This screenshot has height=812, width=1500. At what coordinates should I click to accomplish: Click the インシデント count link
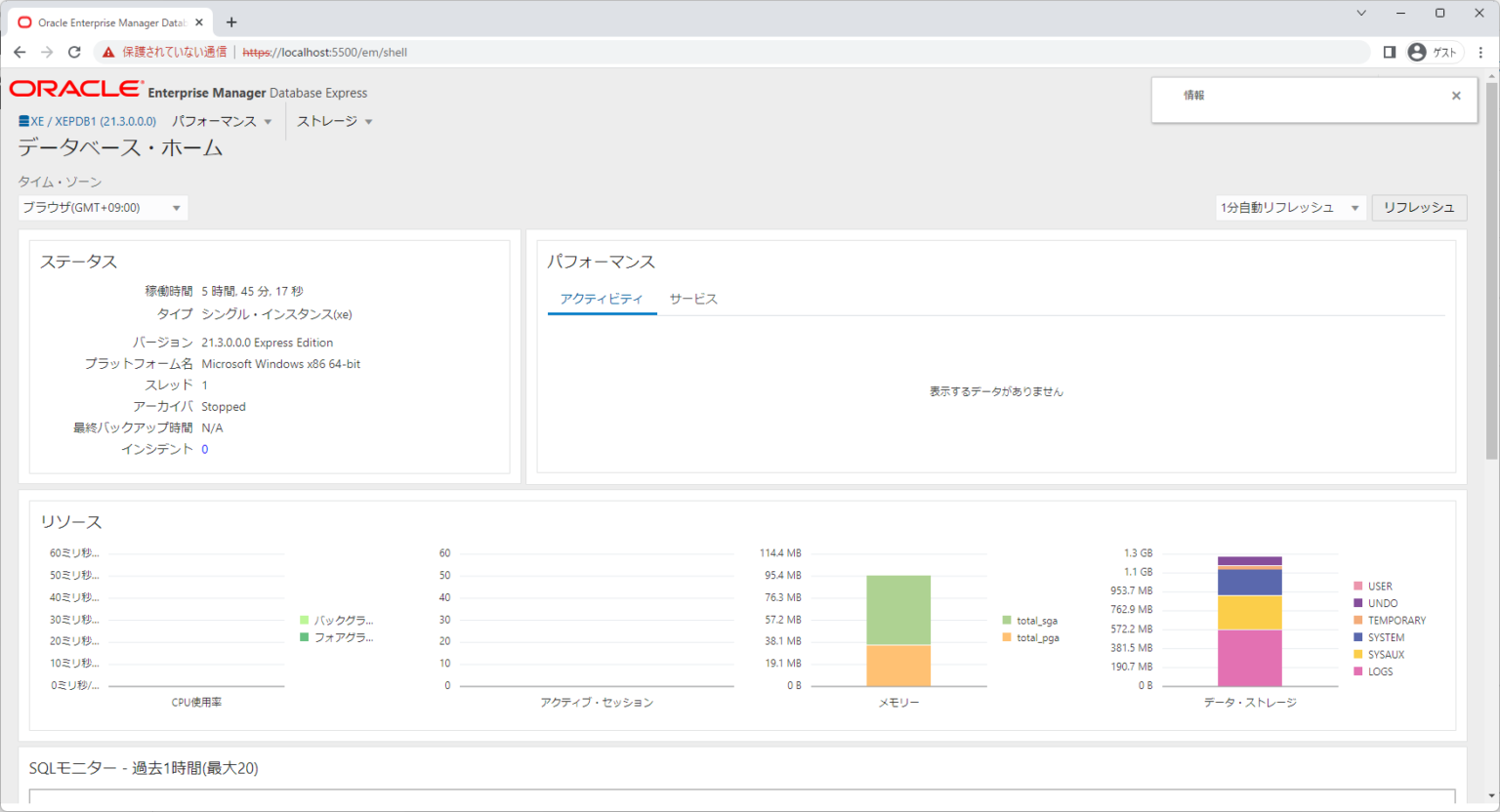coord(204,448)
